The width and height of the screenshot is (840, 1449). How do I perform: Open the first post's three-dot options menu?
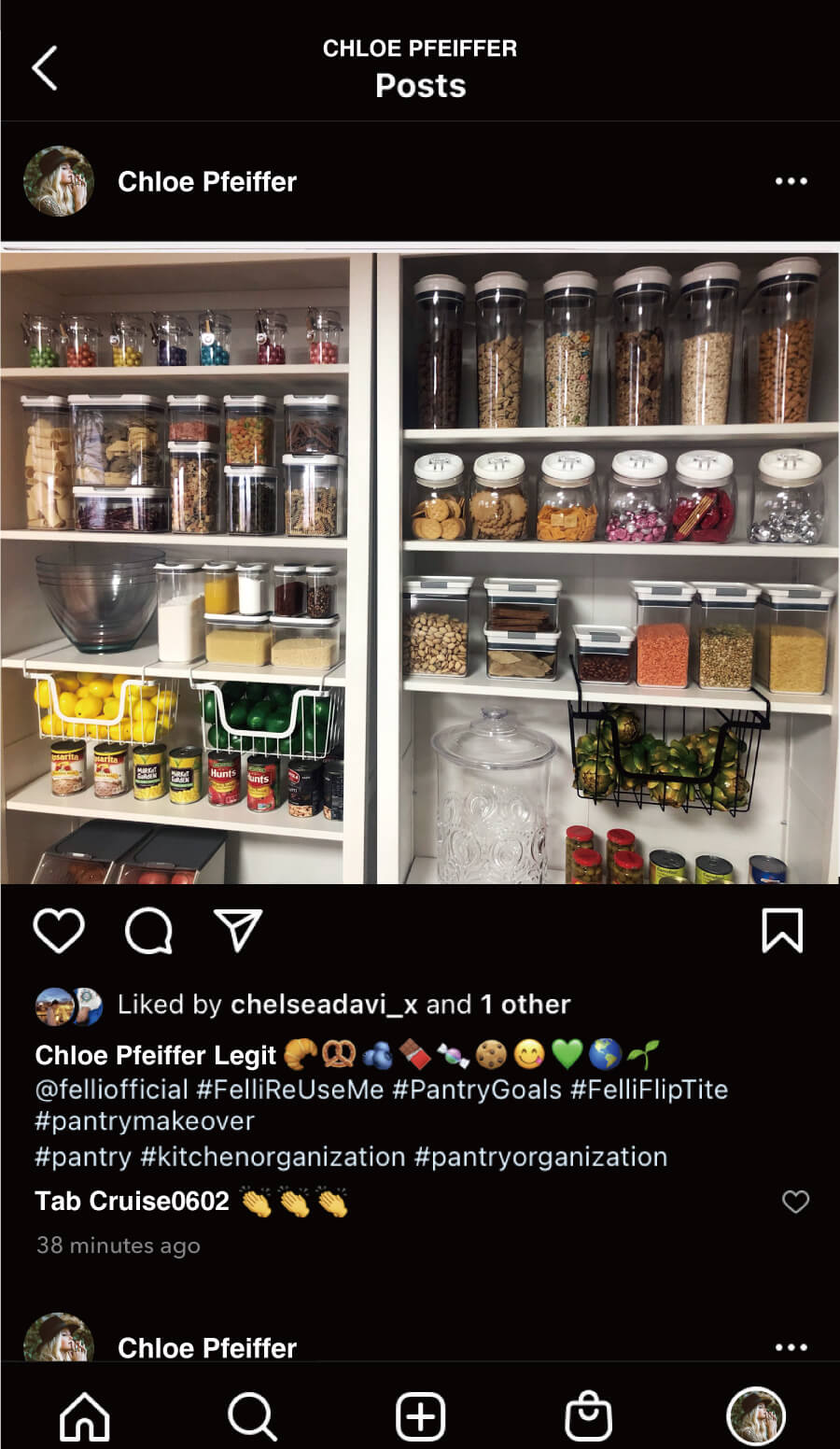(791, 181)
